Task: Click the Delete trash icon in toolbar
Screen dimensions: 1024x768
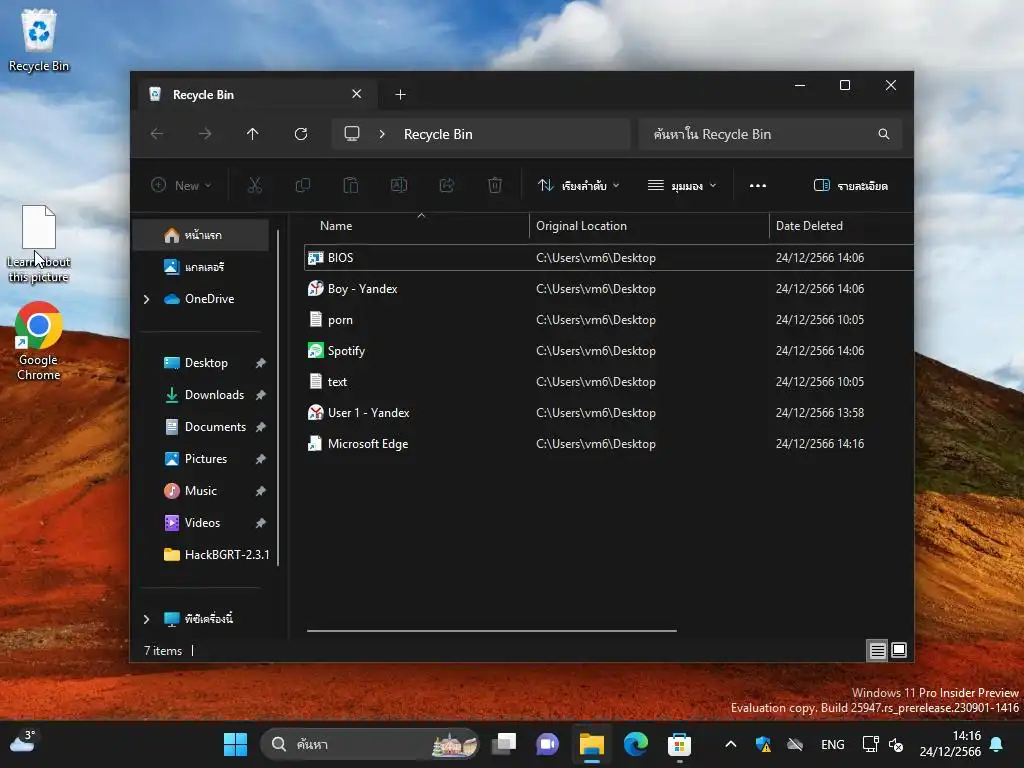Action: point(495,185)
